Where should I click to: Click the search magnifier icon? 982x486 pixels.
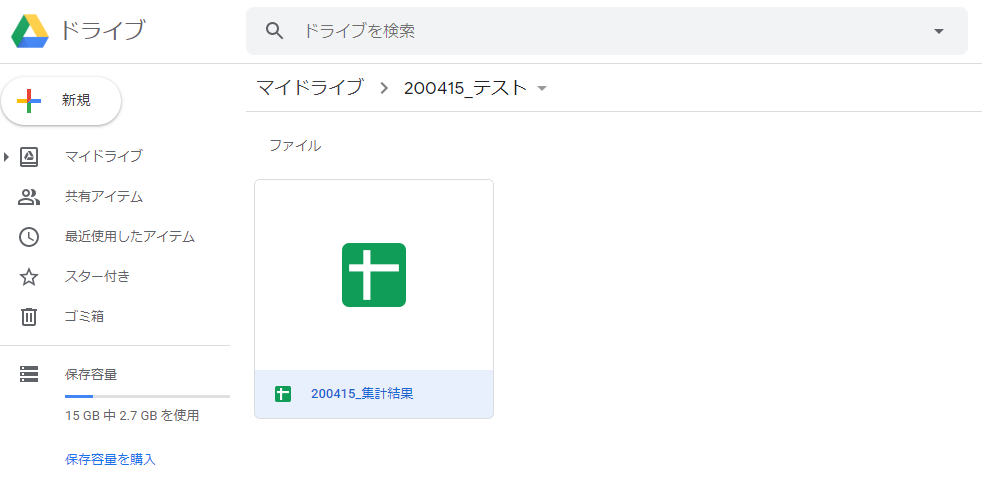(x=274, y=31)
